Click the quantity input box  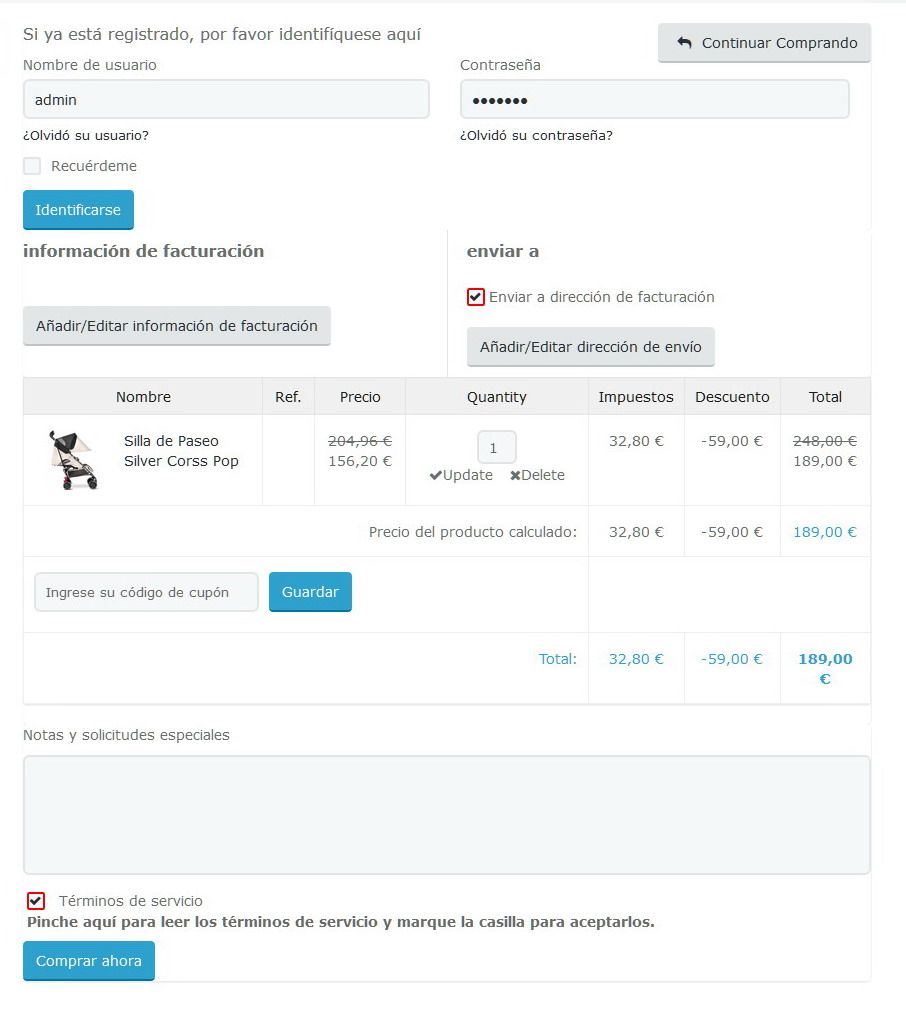(x=497, y=448)
